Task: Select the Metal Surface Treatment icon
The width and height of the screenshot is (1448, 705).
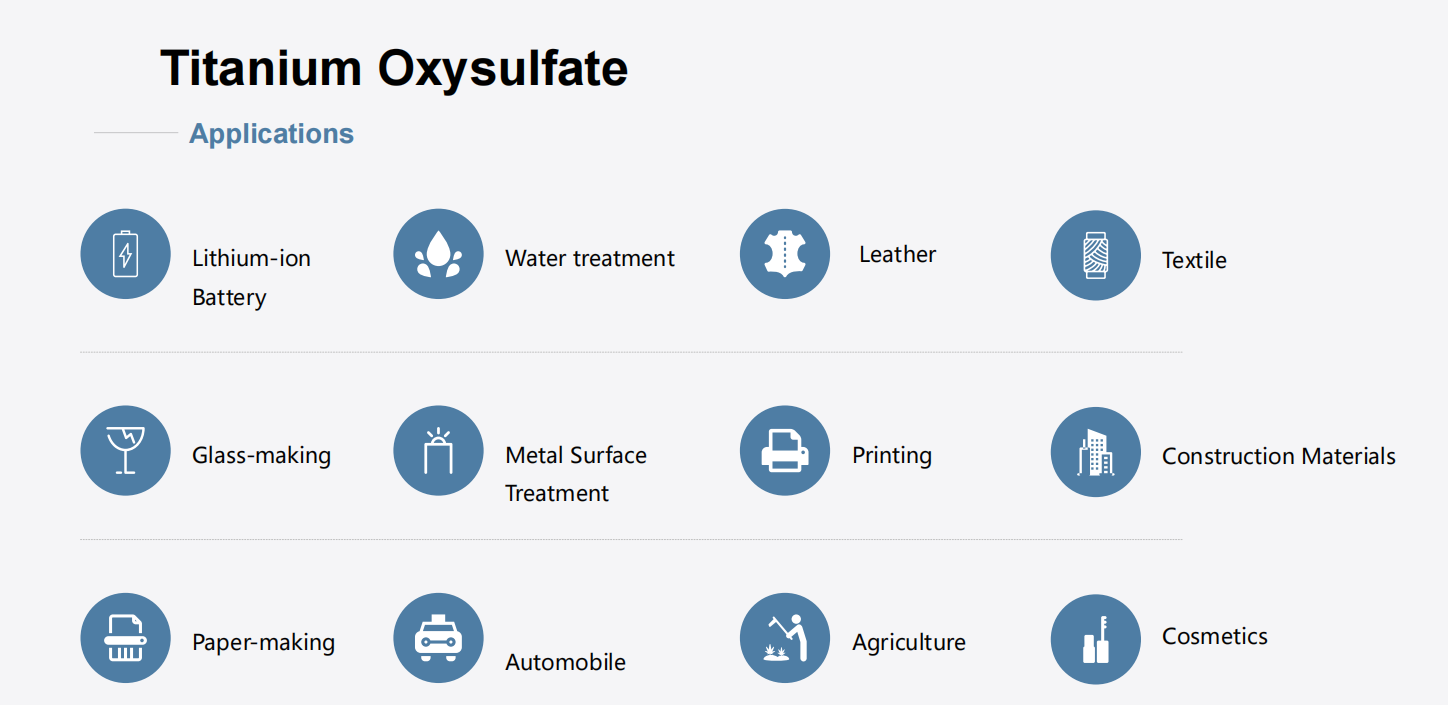Action: (x=438, y=450)
